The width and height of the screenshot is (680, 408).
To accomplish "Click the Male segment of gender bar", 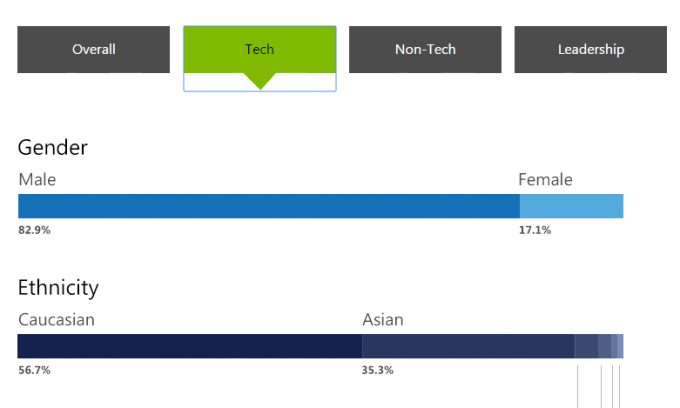I will click(x=268, y=206).
